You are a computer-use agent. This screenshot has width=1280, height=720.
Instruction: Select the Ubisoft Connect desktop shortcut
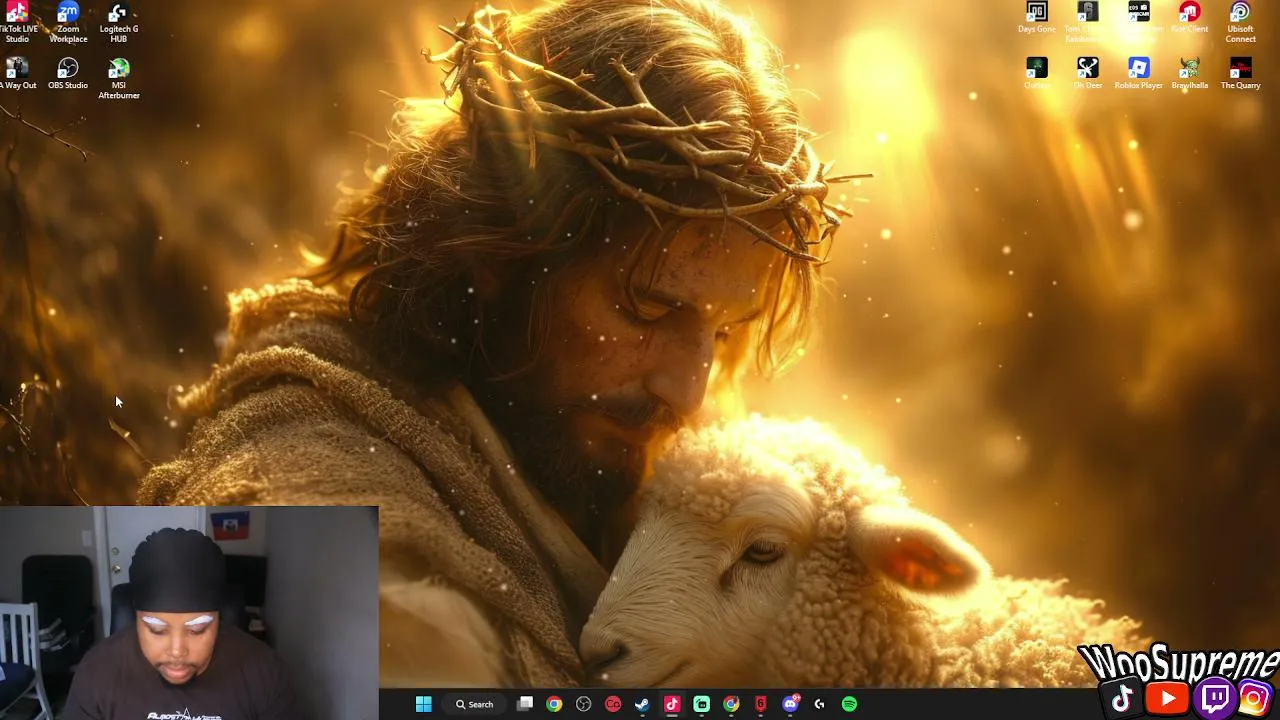(1240, 22)
